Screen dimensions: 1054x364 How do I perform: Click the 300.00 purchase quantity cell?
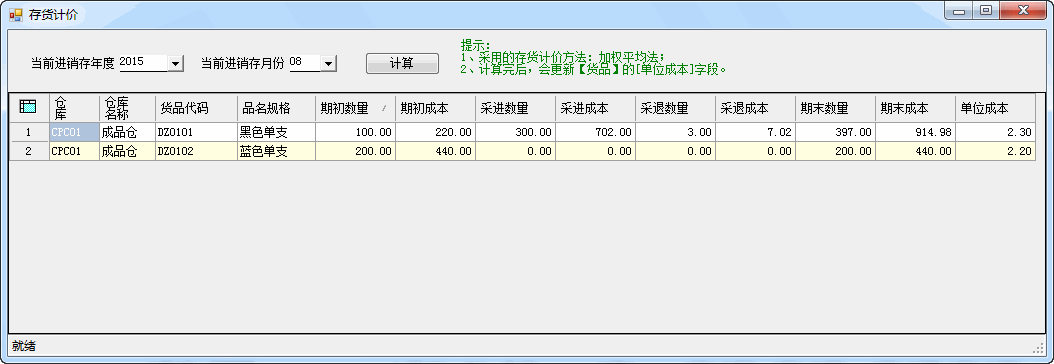[x=516, y=132]
